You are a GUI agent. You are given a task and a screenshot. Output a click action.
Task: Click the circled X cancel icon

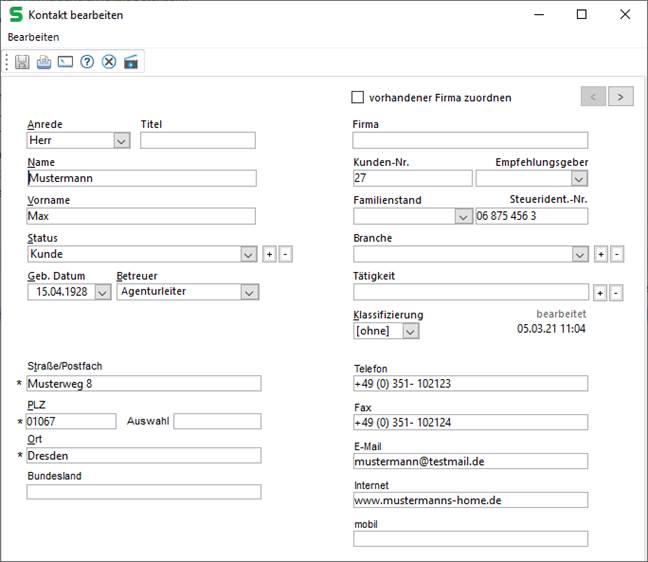[109, 62]
